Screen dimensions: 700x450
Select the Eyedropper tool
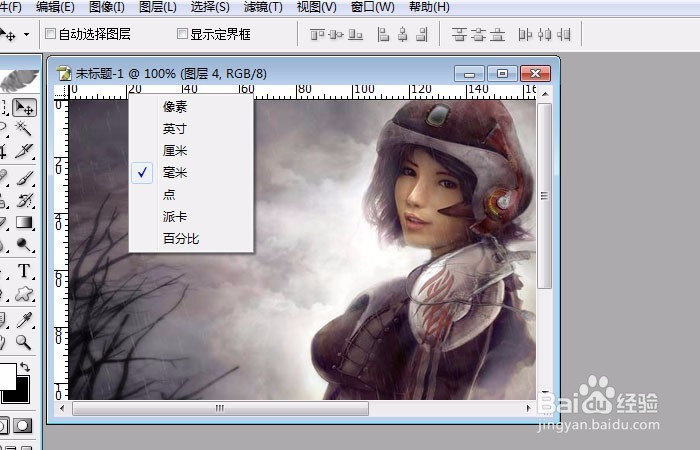tap(24, 320)
